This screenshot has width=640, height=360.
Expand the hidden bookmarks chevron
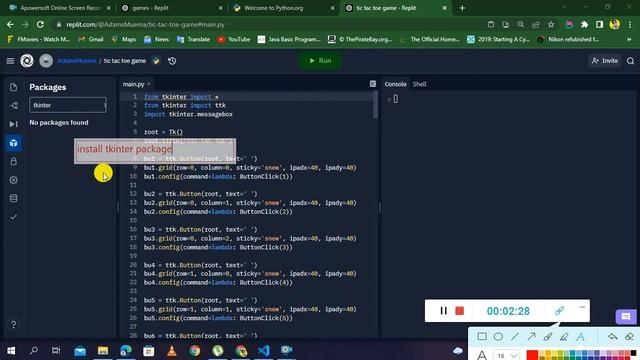[x=629, y=39]
